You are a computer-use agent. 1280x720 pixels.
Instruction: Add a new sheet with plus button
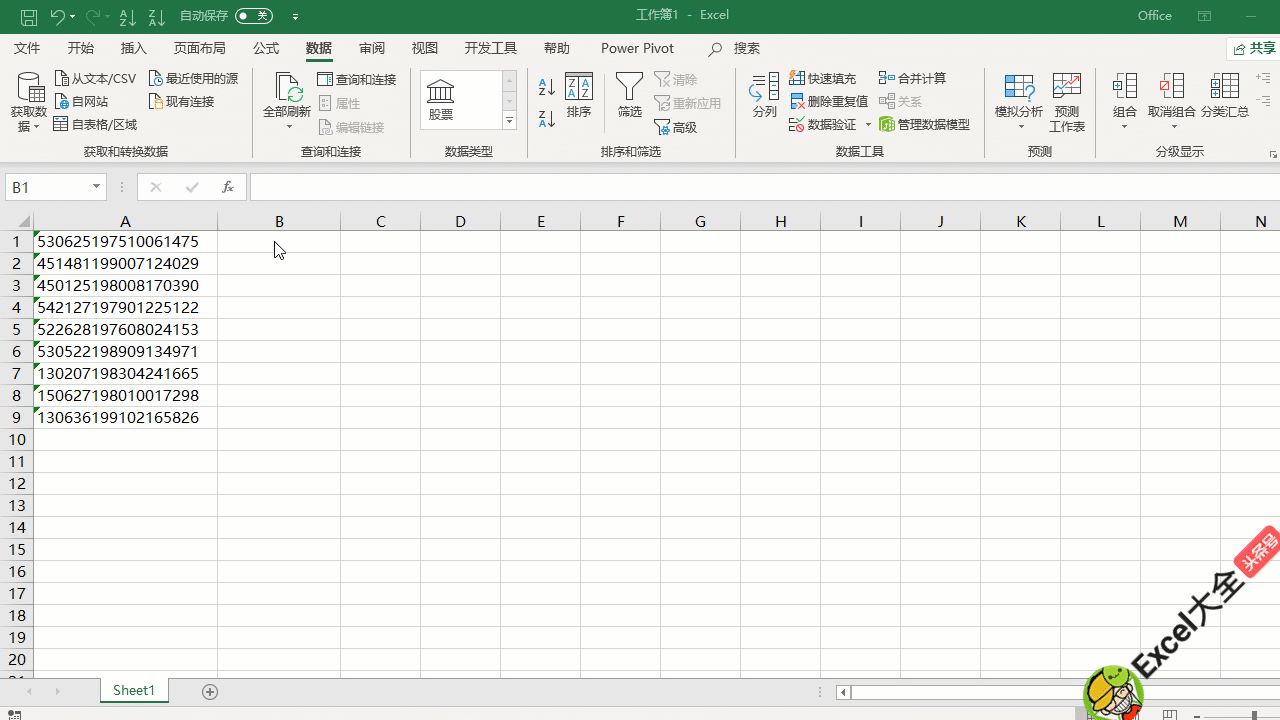(x=210, y=691)
